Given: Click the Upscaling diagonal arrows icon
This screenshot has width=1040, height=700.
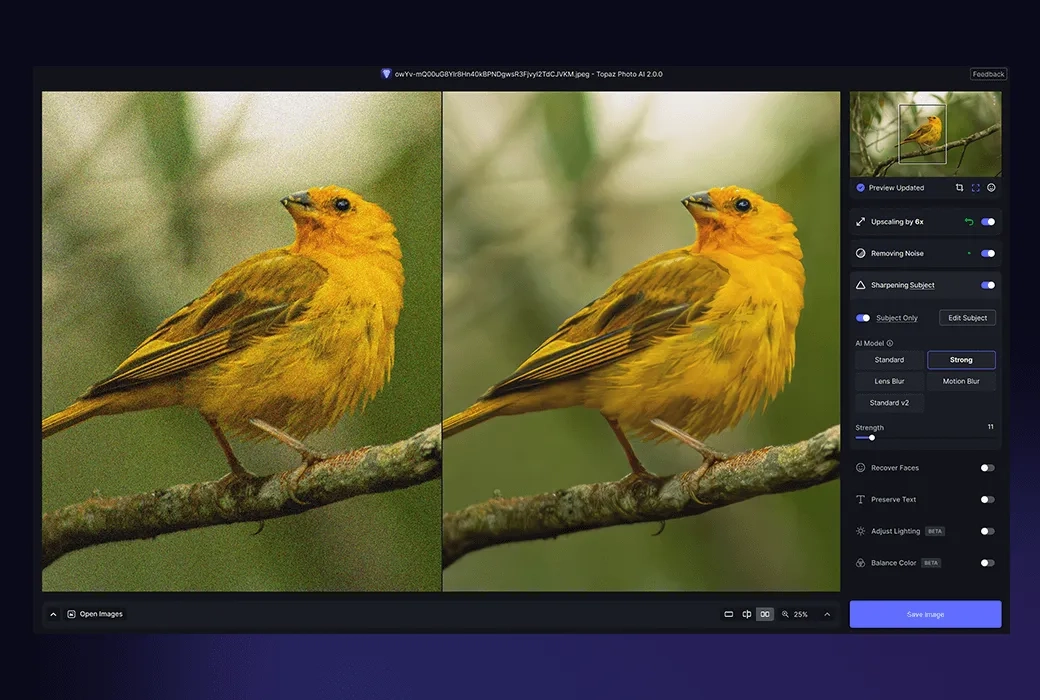Looking at the screenshot, I should pos(860,222).
